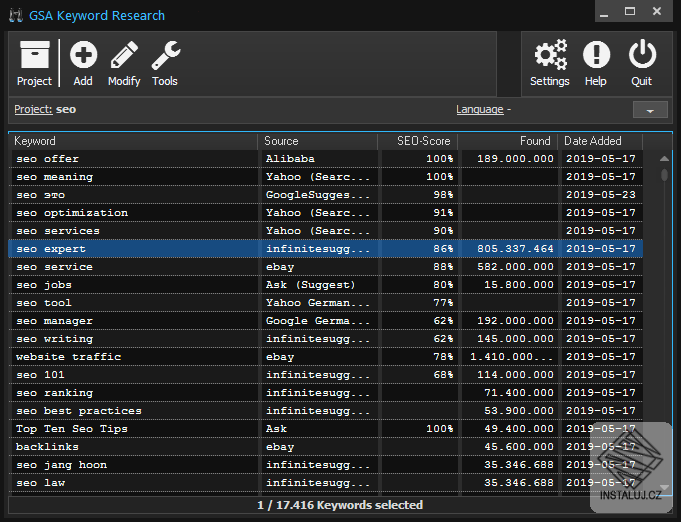Click the Project: link
The image size is (681, 522).
coord(33,109)
